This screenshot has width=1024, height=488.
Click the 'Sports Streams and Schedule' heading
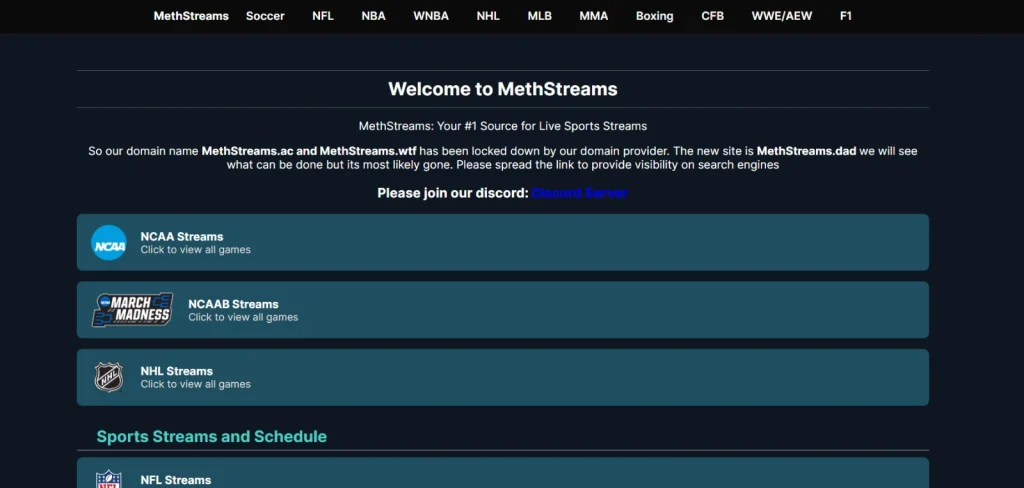coord(212,436)
